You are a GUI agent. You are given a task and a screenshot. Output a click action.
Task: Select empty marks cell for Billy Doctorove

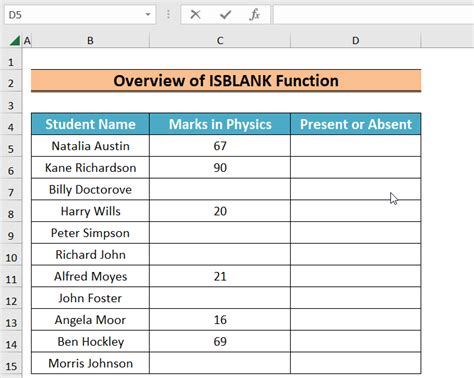click(x=220, y=189)
